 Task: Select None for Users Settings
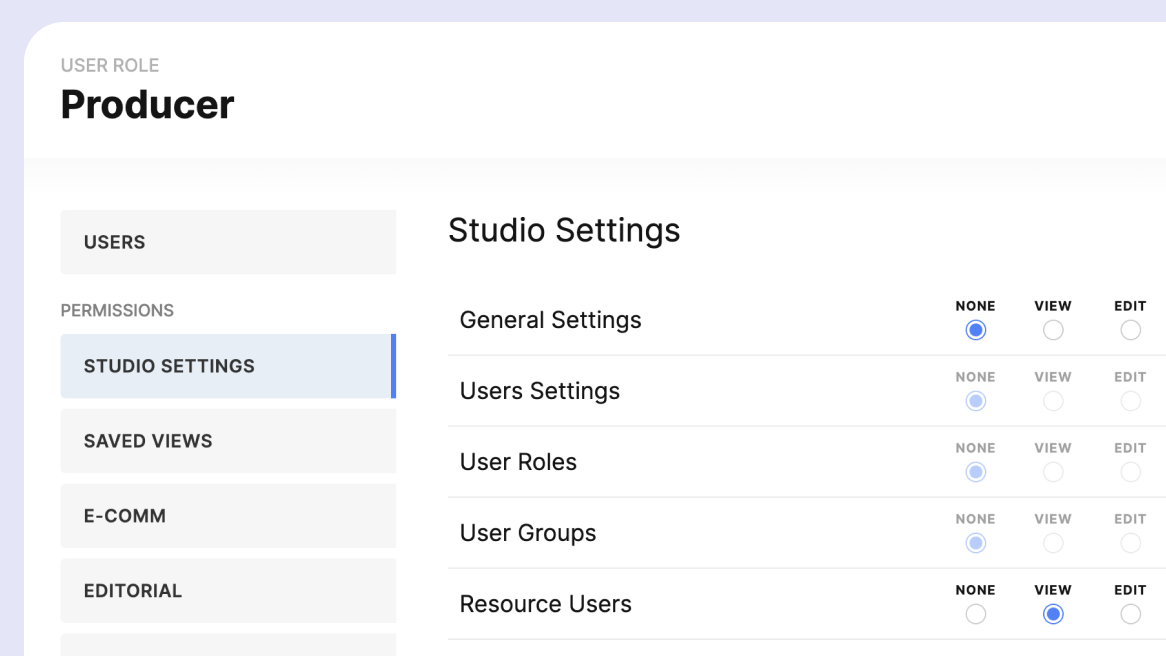(976, 401)
